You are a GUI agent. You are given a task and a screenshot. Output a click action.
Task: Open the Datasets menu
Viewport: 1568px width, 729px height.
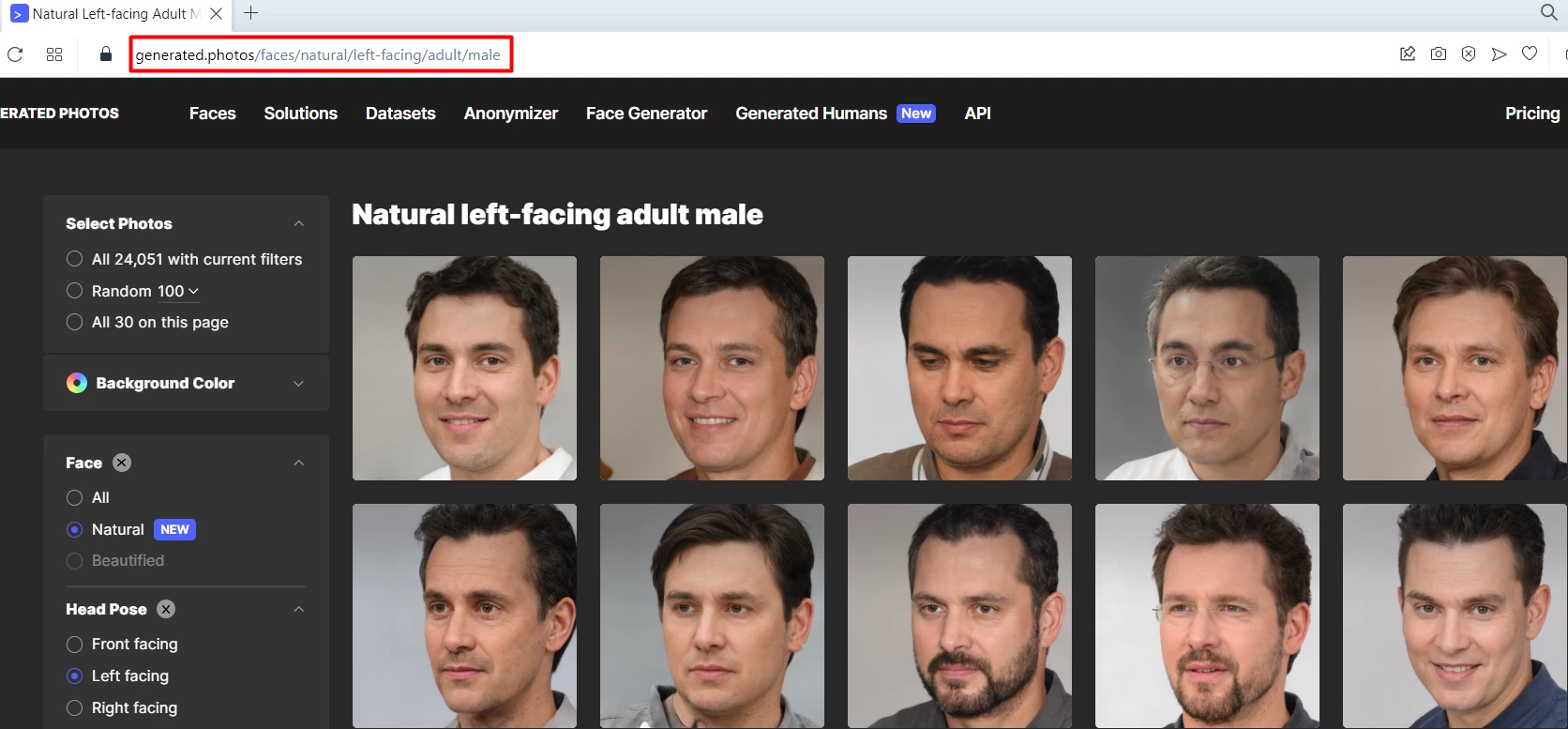(400, 113)
